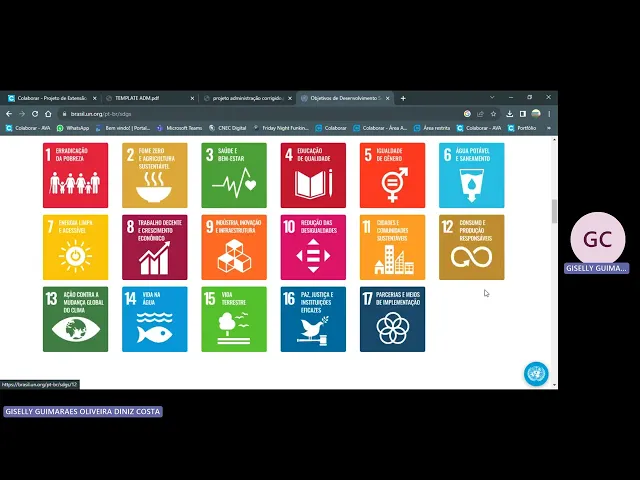The image size is (640, 480).
Task: Open SDG 13 Ação Contra a Mudança do Clima tile
Action: tap(76, 319)
